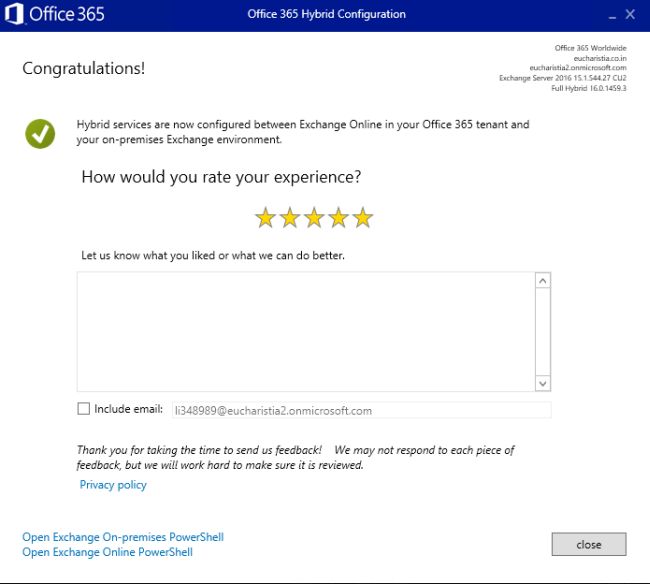Rate experience with the third star
This screenshot has width=650, height=584.
click(314, 218)
